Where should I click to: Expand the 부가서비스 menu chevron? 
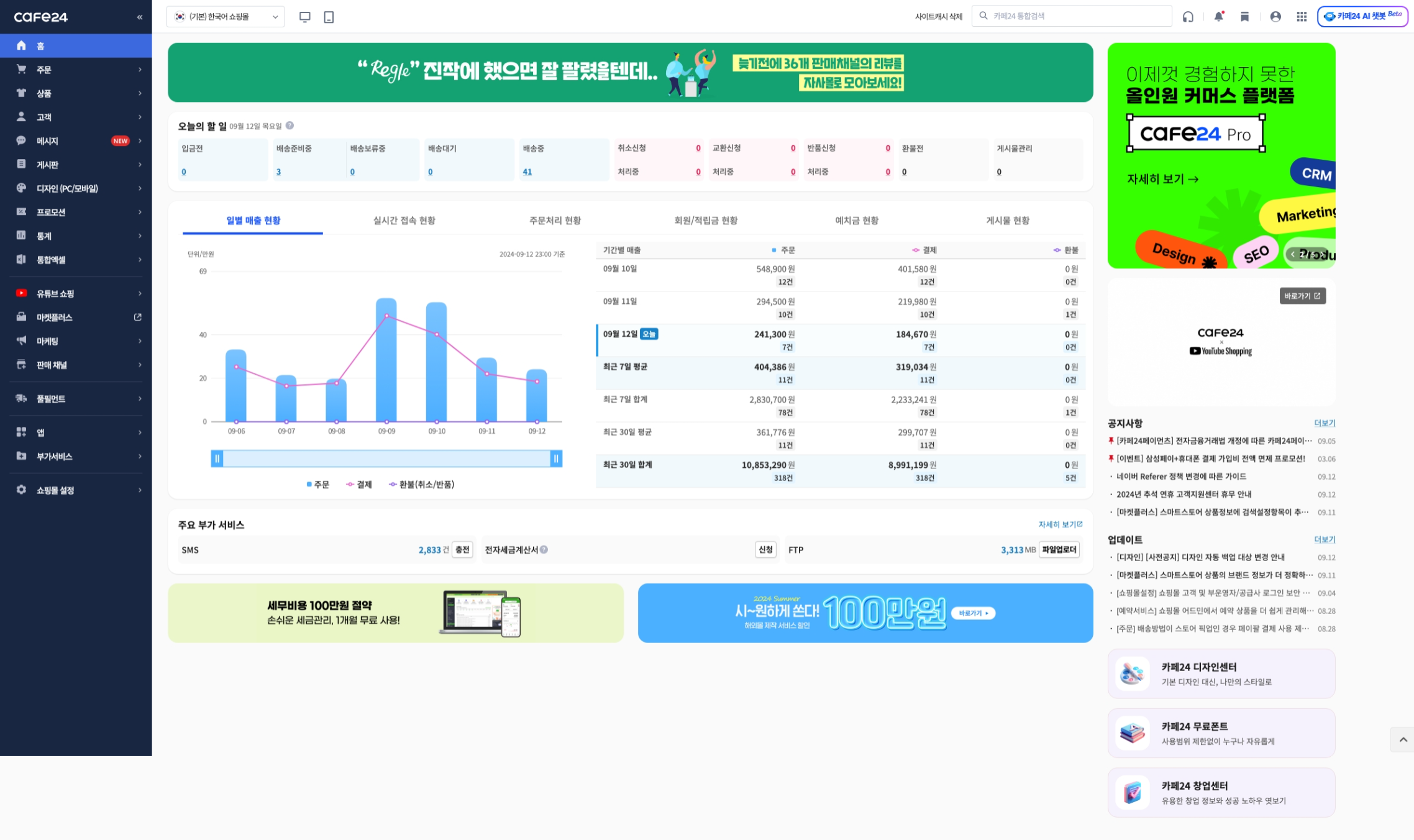click(140, 456)
